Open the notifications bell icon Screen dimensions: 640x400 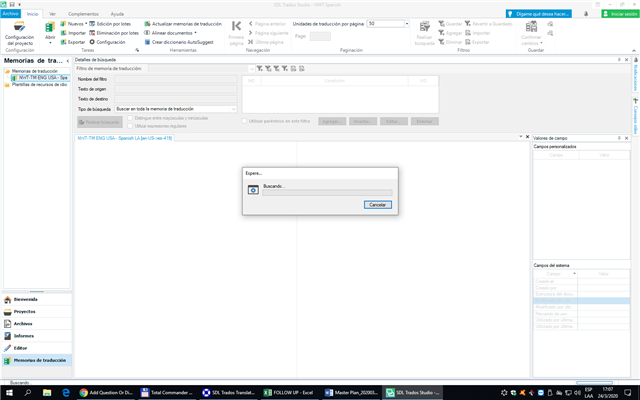coord(586,14)
